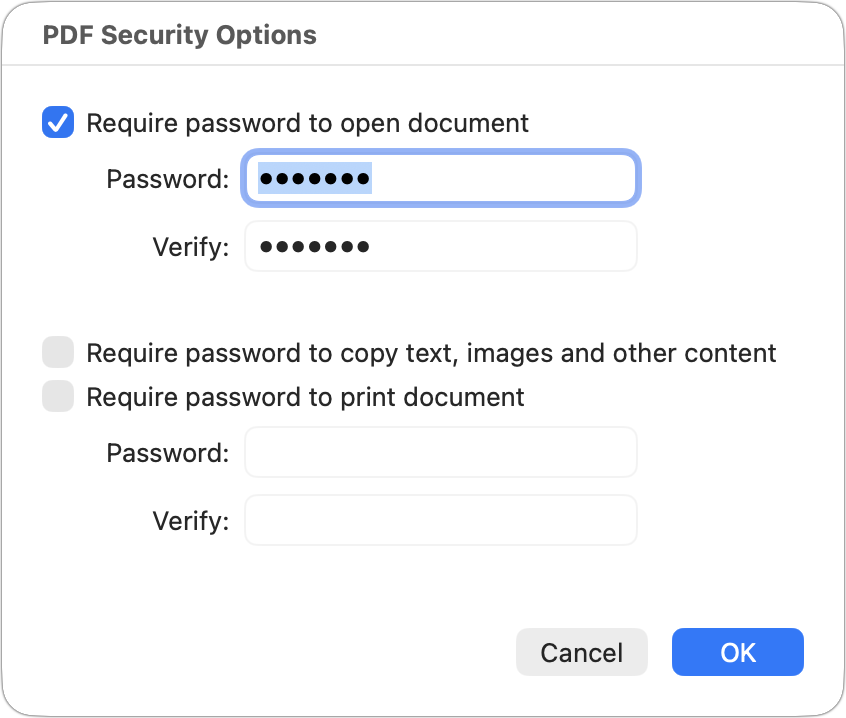Confirm the settings with the OK button

tap(738, 652)
